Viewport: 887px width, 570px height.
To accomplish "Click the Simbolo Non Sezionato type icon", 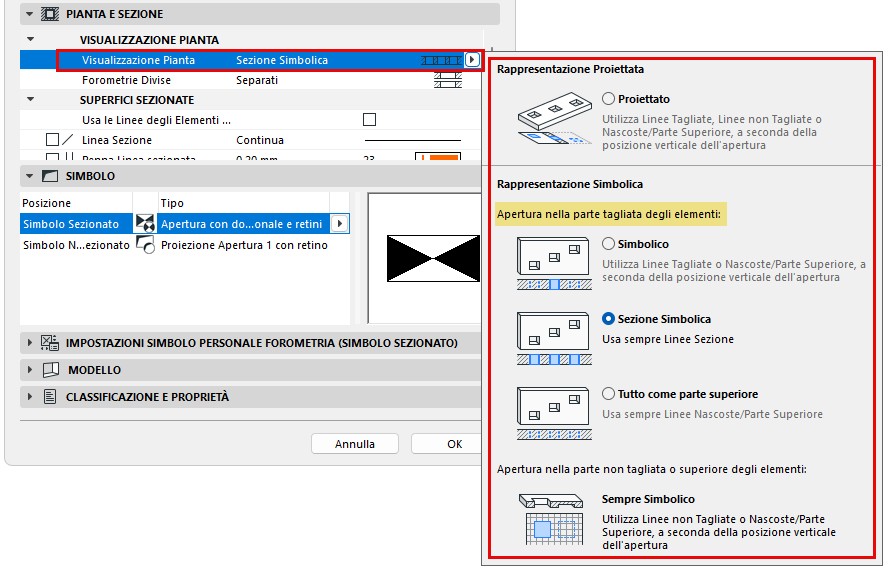I will click(x=145, y=245).
